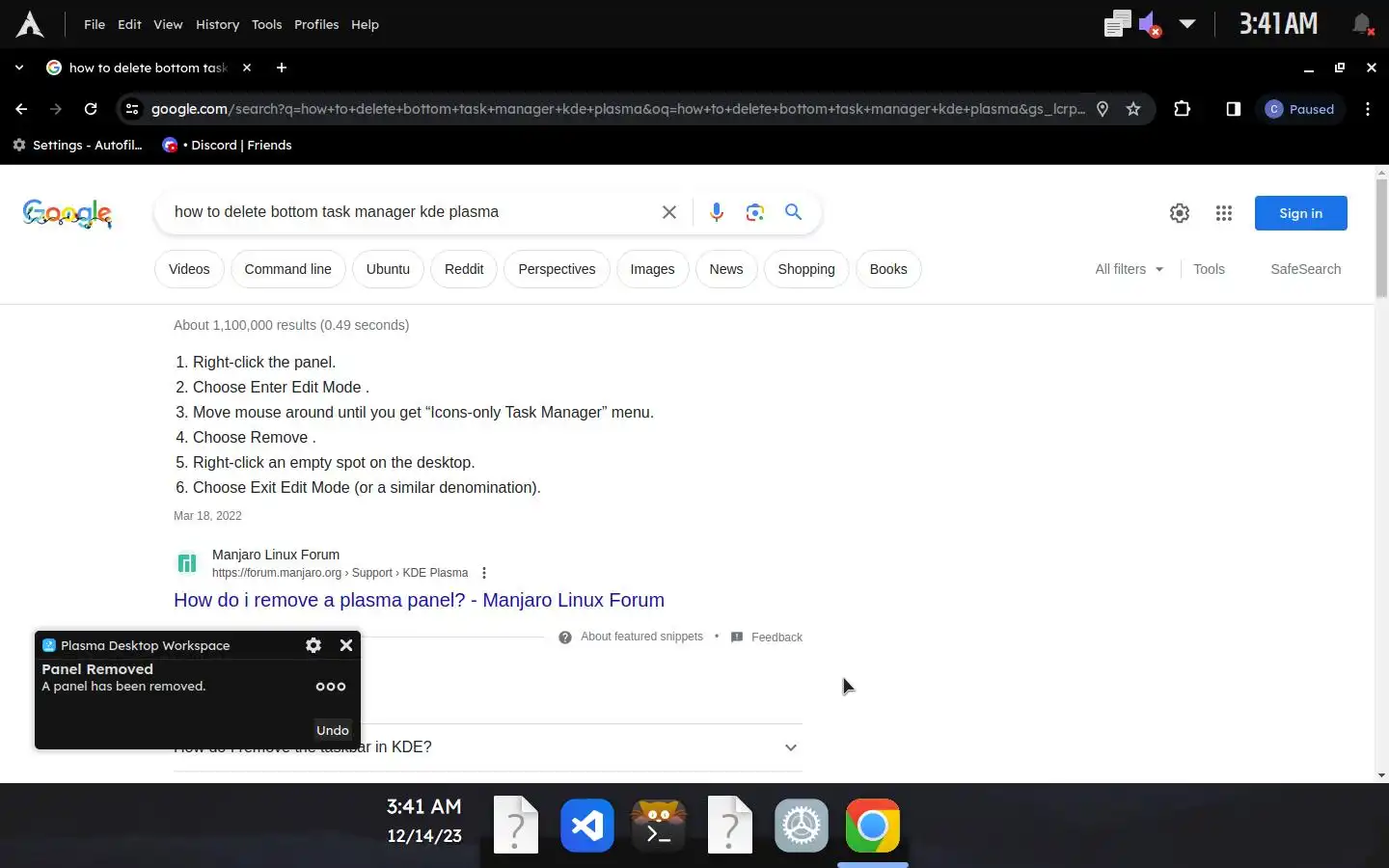Image resolution: width=1389 pixels, height=868 pixels.
Task: Click into the Google search box
Action: pyautogui.click(x=410, y=212)
